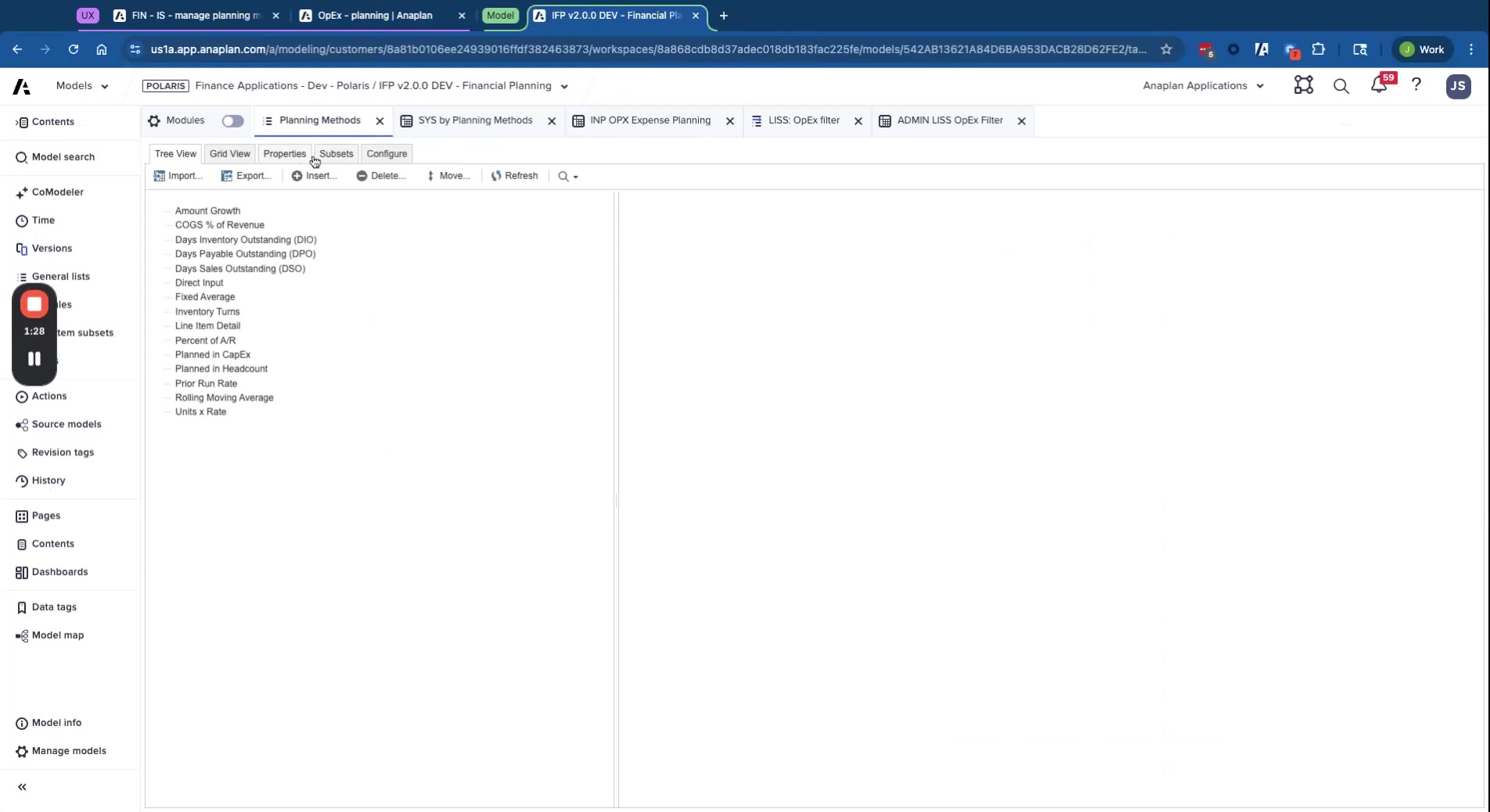Click the search magnifier in top header
The height and width of the screenshot is (812, 1490).
1341,86
